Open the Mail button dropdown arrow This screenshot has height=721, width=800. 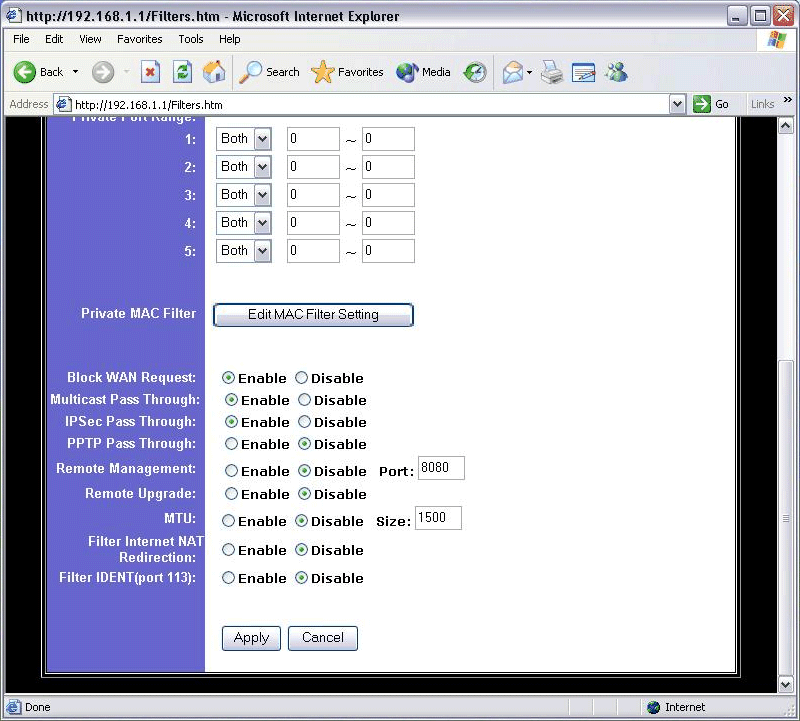click(530, 72)
